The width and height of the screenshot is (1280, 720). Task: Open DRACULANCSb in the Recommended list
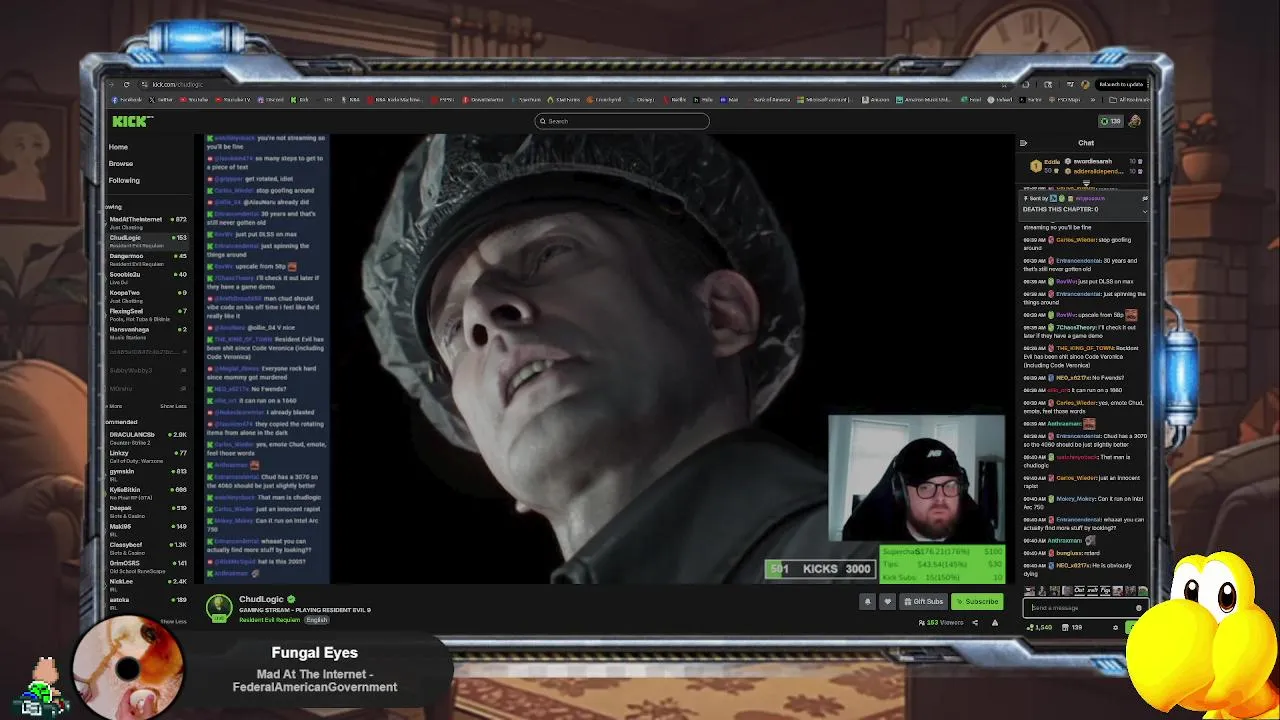click(x=148, y=438)
